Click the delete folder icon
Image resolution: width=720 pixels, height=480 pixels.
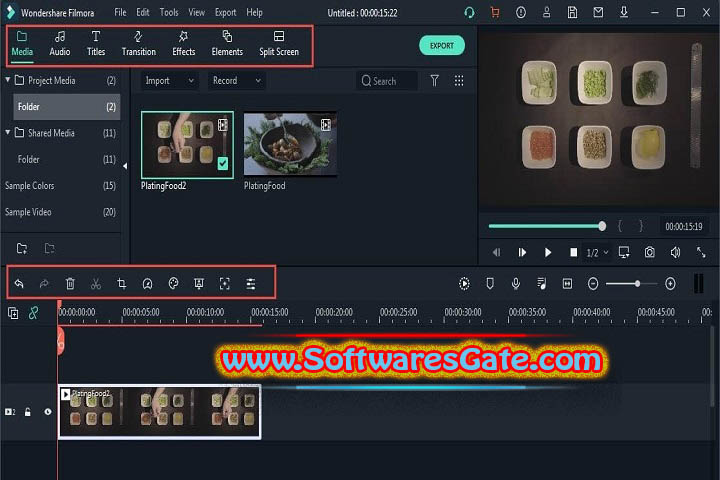(50, 248)
